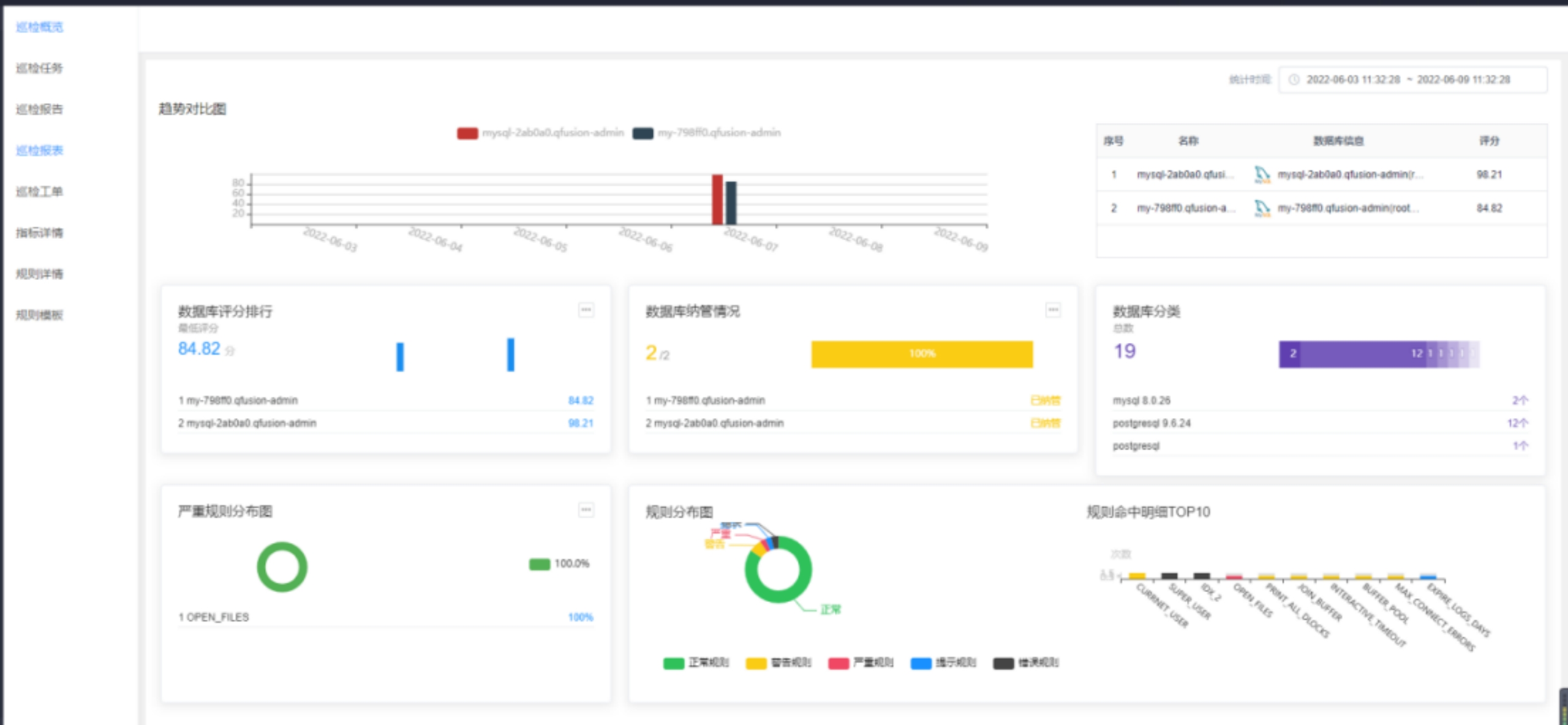The image size is (1568, 725).
Task: Click the lowest score value 84.82 分
Action: tap(206, 349)
